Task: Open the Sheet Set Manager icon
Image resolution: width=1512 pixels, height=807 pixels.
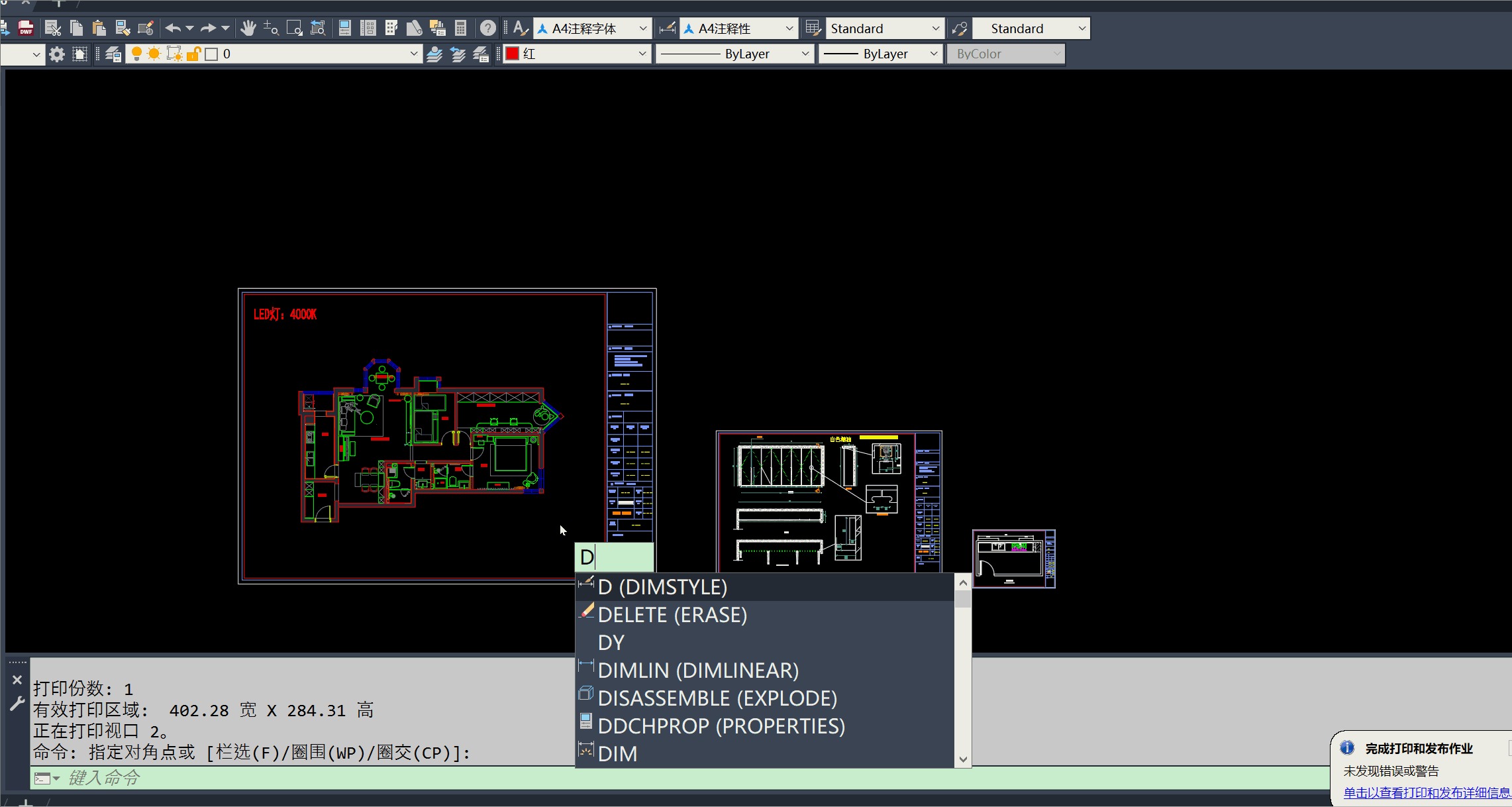Action: [415, 28]
